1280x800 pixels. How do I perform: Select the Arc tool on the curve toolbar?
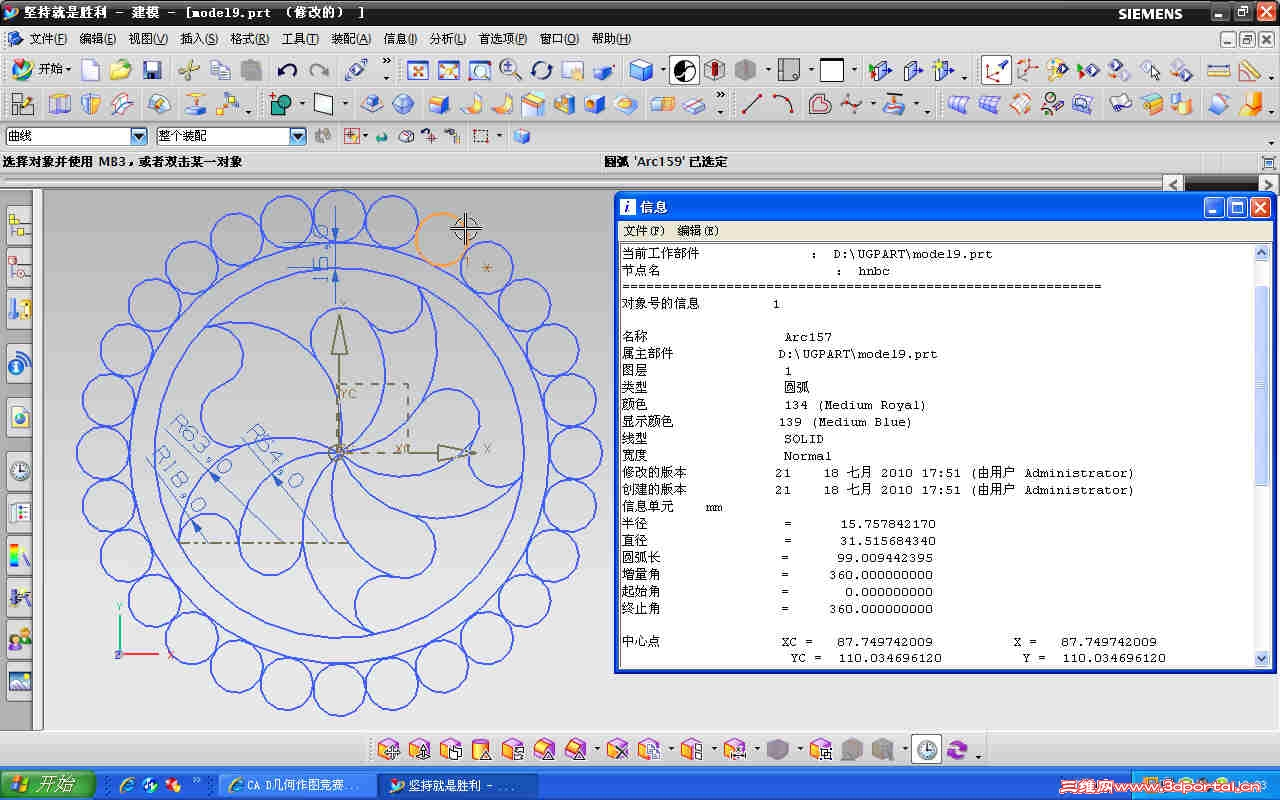pos(783,103)
